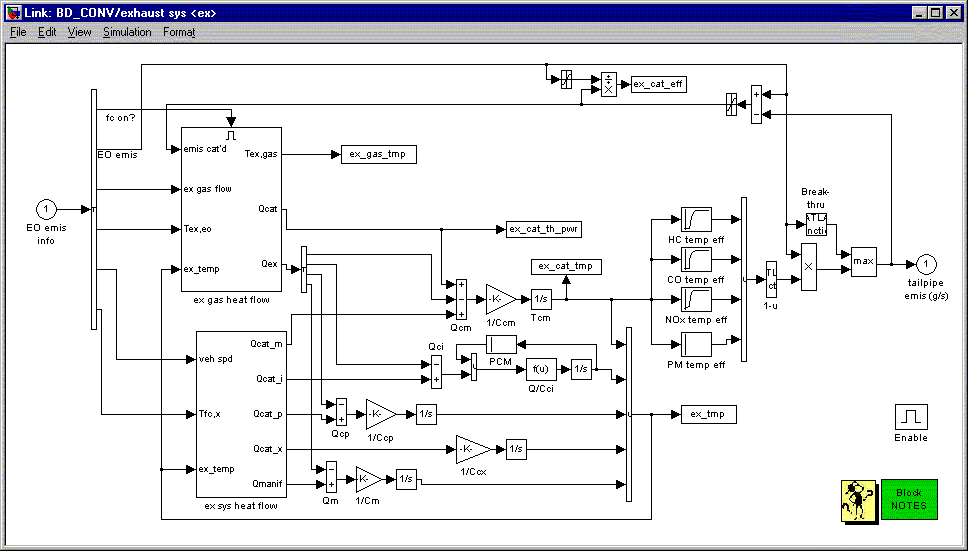Select the Tcm integrator block
968x551 pixels.
coord(540,299)
